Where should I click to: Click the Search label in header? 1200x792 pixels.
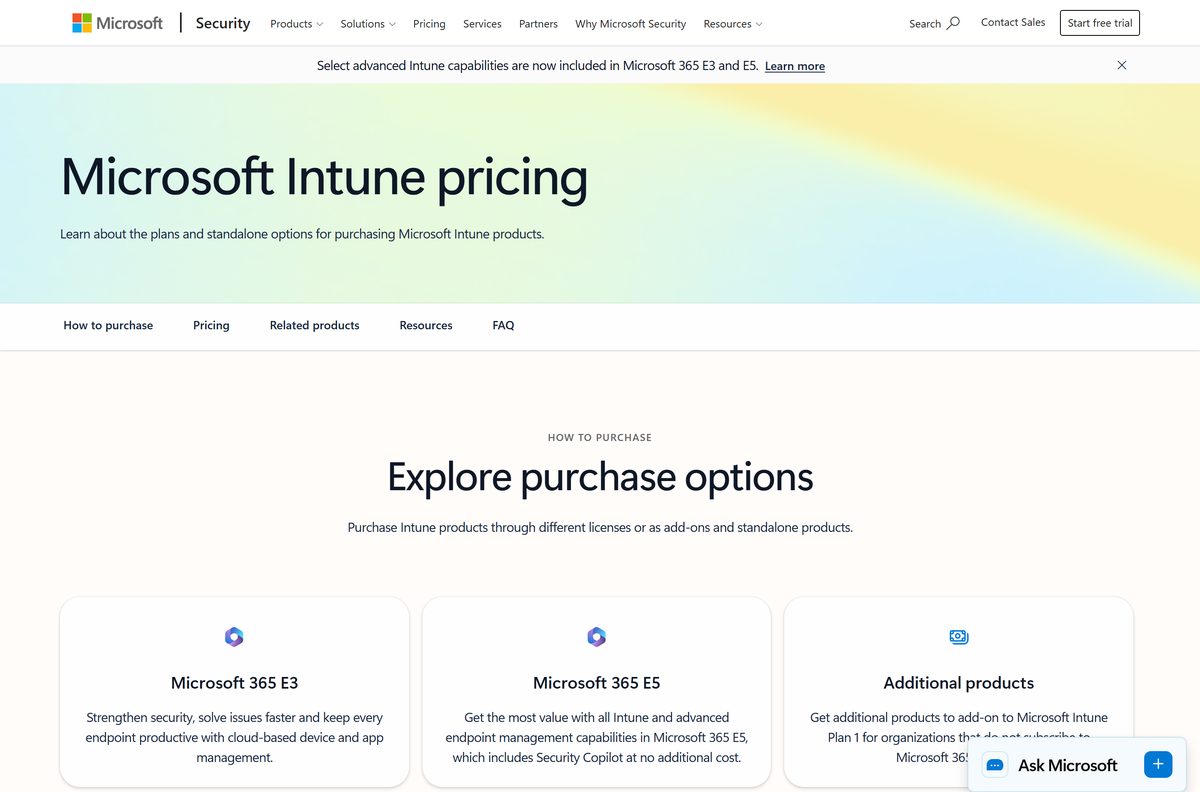point(925,23)
